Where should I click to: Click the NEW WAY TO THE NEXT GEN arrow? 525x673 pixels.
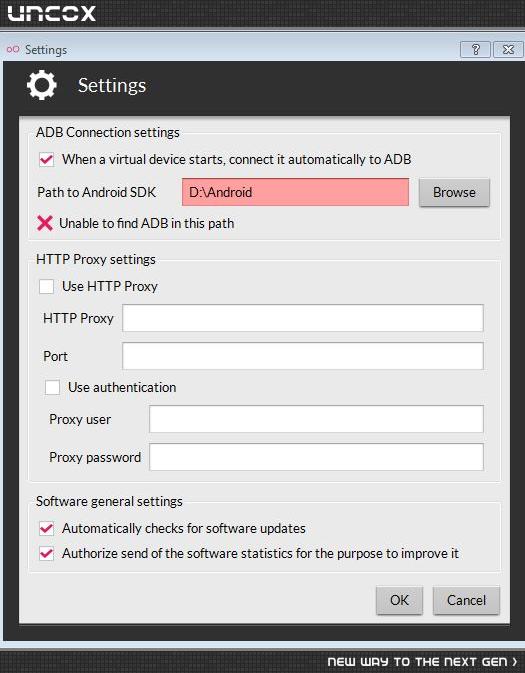[515, 661]
